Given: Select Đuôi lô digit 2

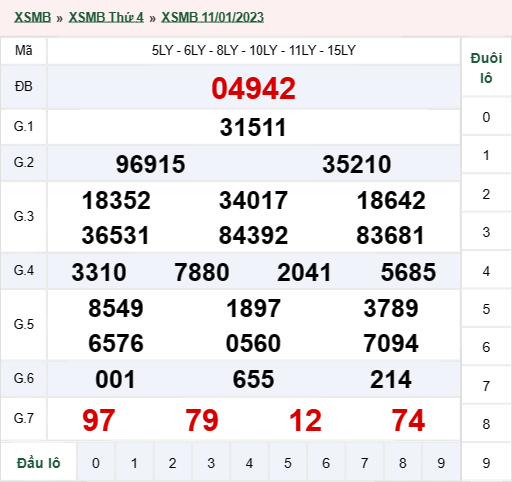Looking at the screenshot, I should point(486,194).
